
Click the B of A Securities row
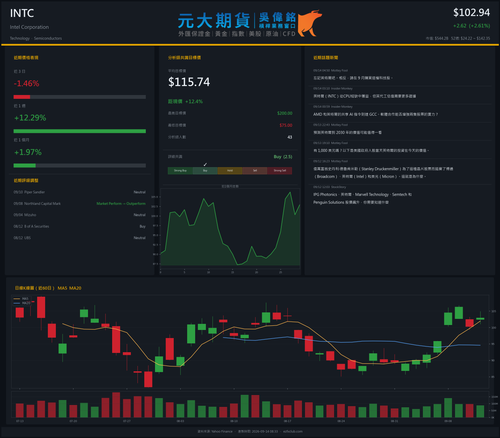(x=80, y=226)
